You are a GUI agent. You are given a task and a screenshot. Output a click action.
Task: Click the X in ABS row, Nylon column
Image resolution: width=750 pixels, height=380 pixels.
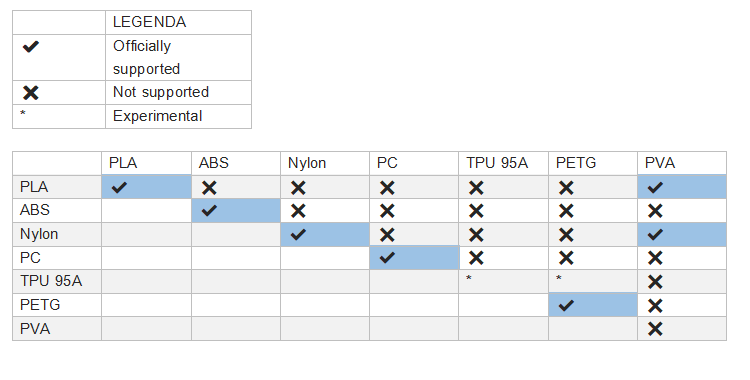click(x=298, y=211)
